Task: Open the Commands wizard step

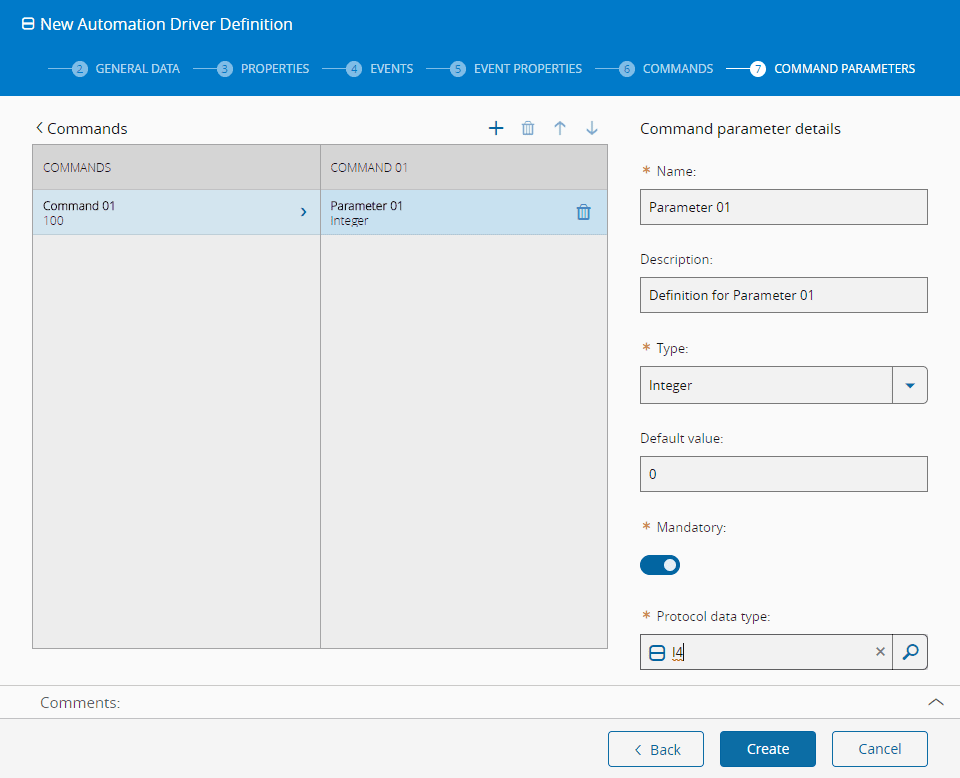Action: [666, 69]
